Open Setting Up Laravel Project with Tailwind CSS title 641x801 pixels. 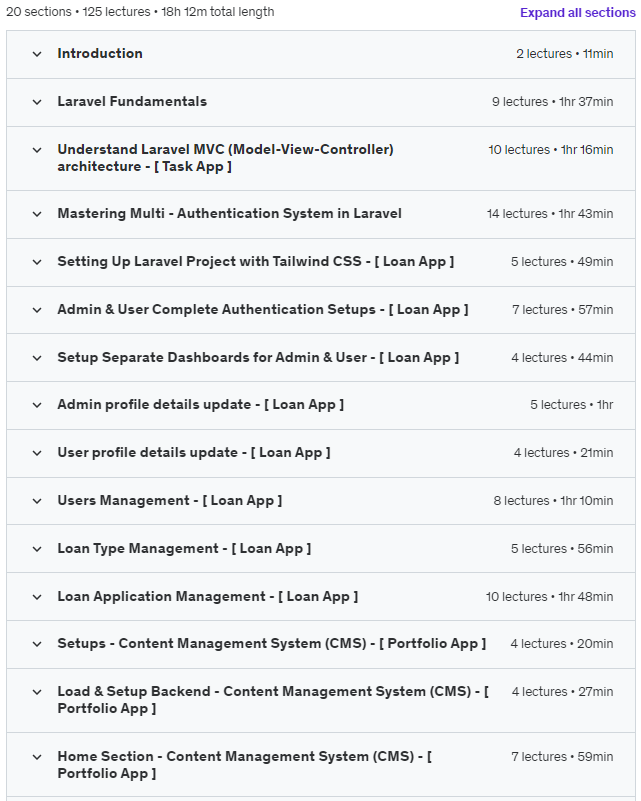(255, 262)
